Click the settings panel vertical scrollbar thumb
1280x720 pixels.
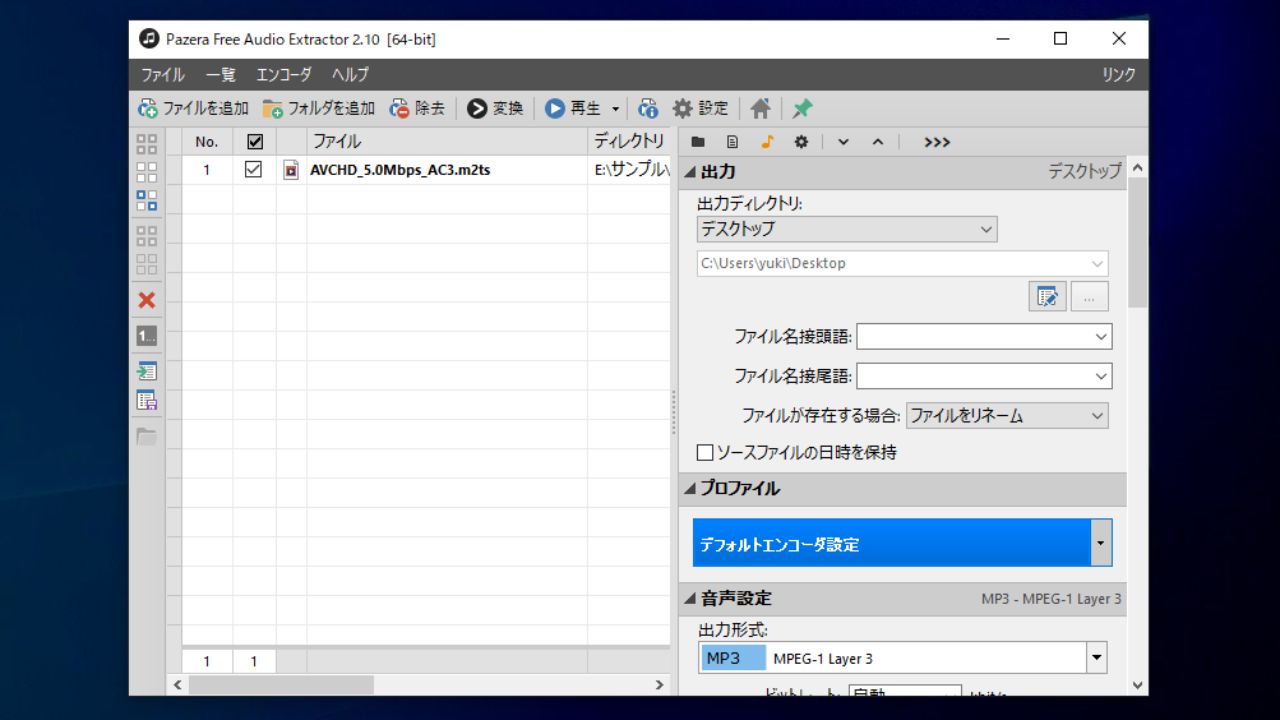click(x=1137, y=243)
